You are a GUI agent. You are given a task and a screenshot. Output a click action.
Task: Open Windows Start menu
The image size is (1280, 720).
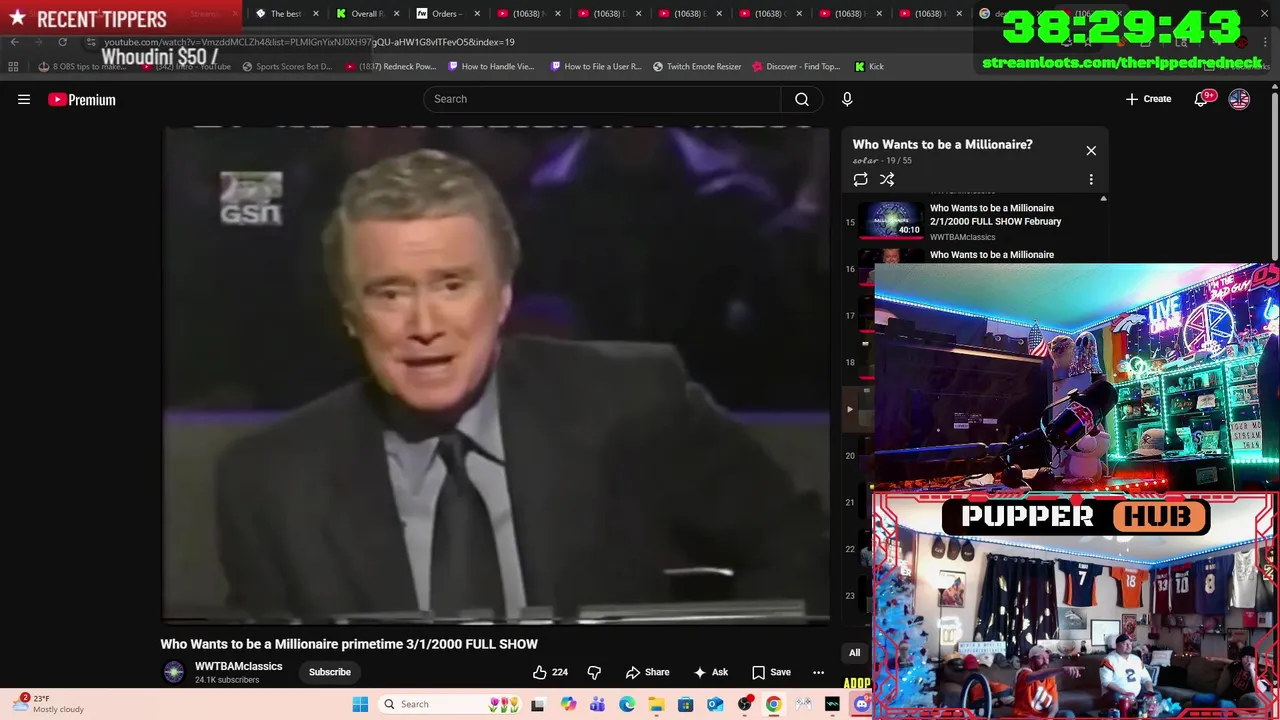click(360, 704)
